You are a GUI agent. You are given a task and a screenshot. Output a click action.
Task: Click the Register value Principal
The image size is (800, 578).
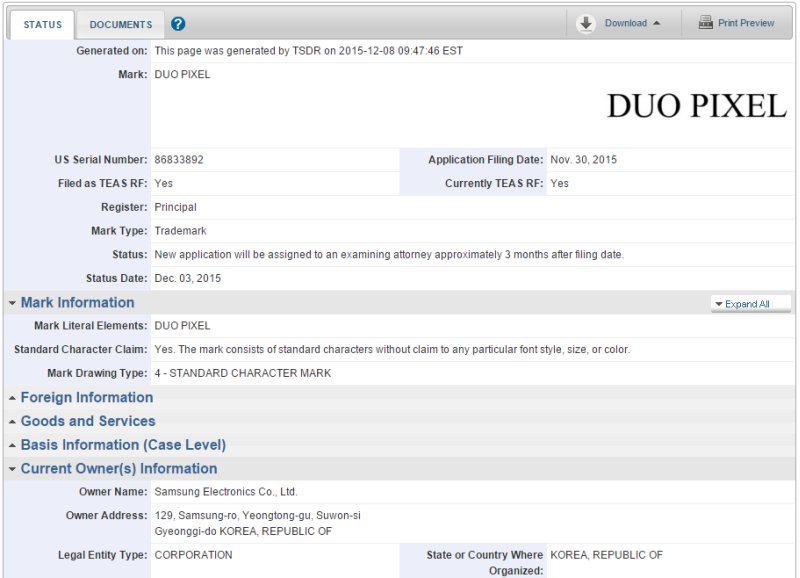(x=175, y=207)
